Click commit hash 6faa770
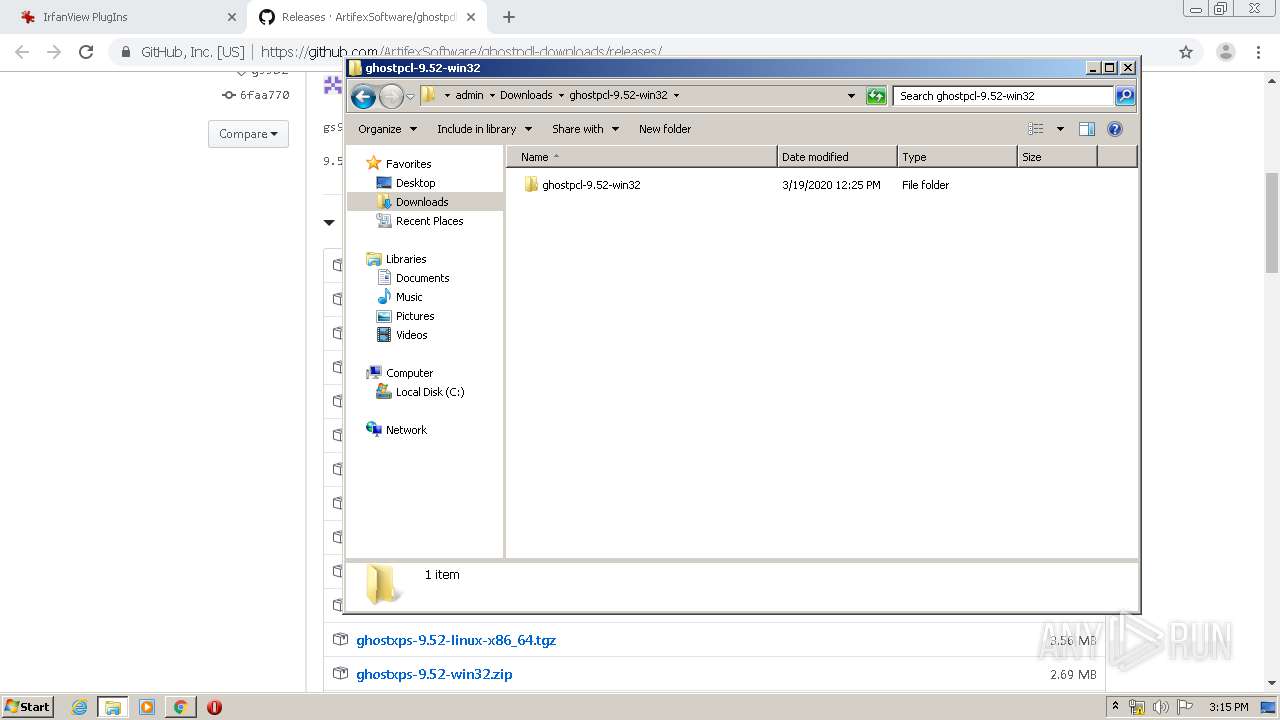Screen dimensions: 1280x720 tap(264, 95)
